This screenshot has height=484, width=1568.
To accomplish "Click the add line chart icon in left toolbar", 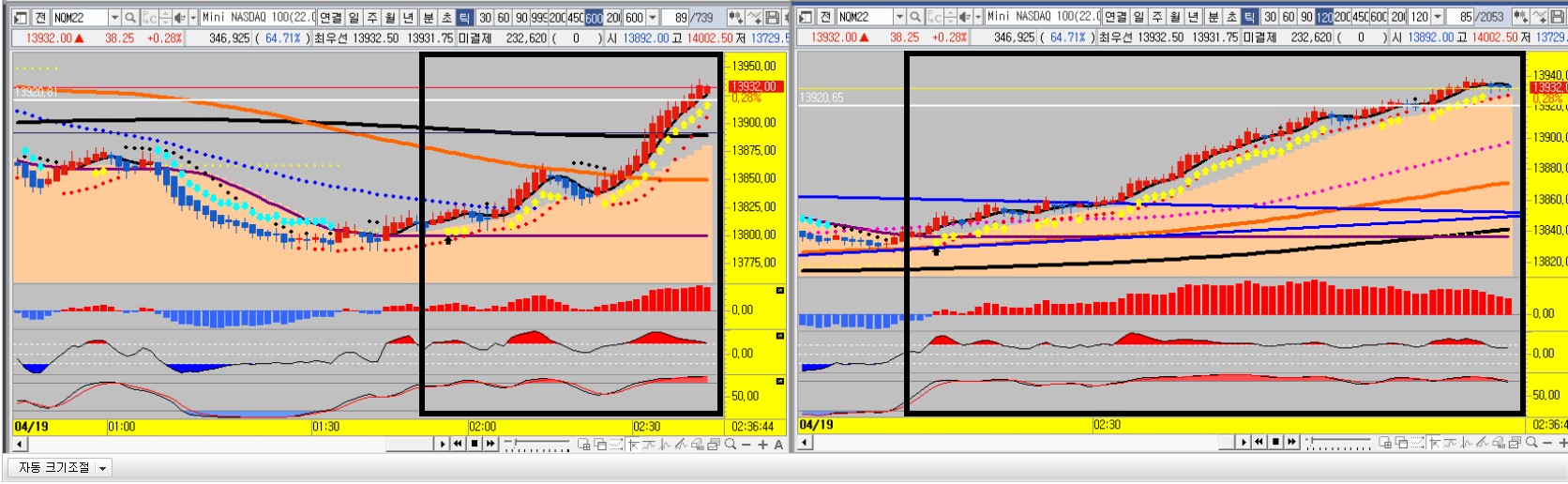I will click(753, 18).
